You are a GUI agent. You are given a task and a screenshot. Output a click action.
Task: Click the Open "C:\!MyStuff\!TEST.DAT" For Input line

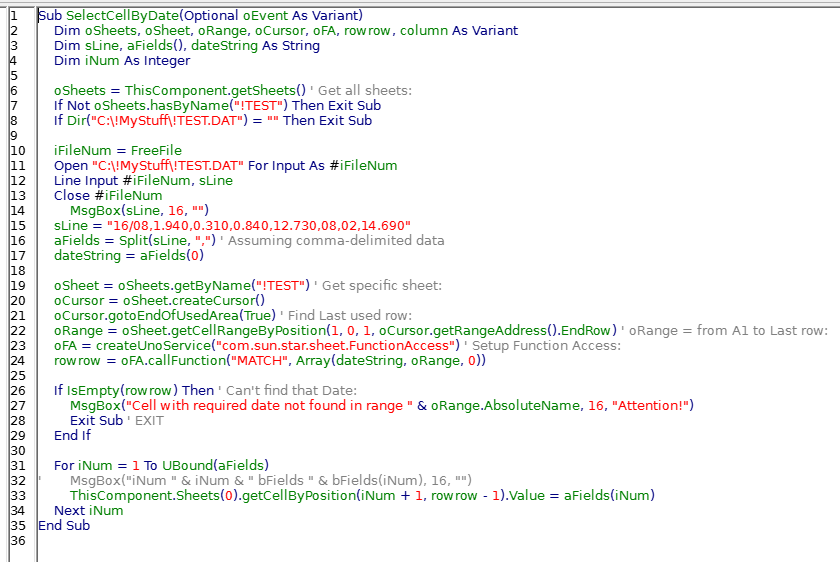coord(225,165)
